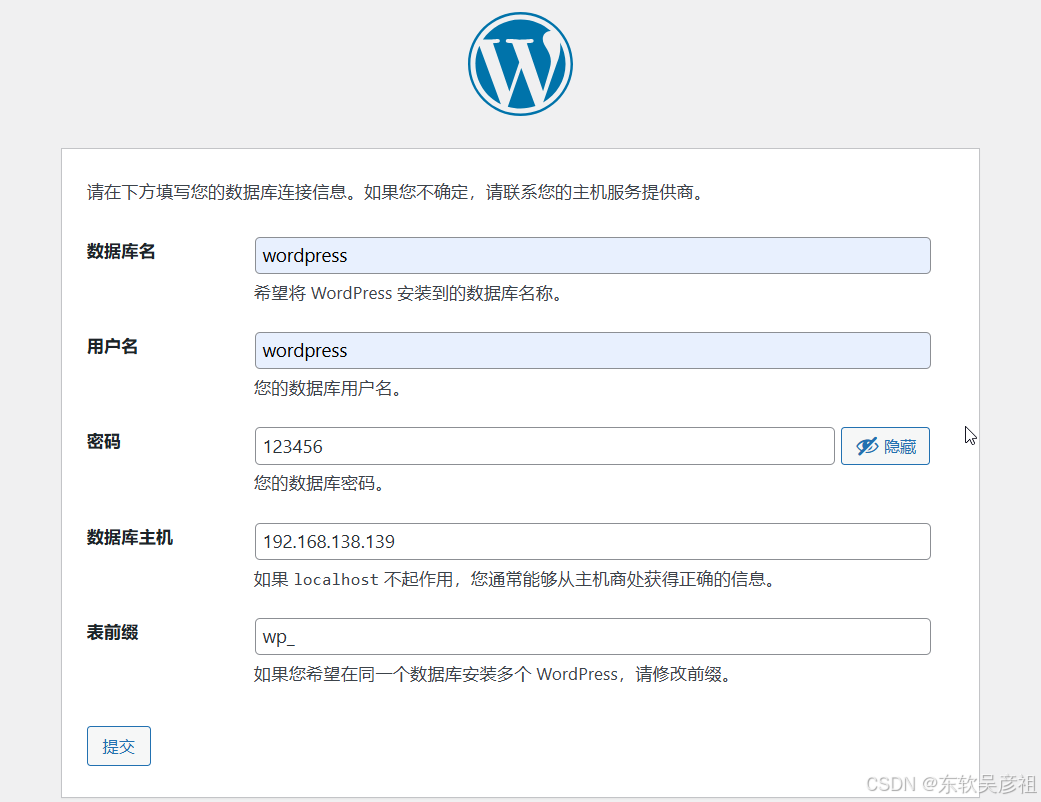Click the 用户名 label
The width and height of the screenshot is (1041, 802).
click(112, 347)
